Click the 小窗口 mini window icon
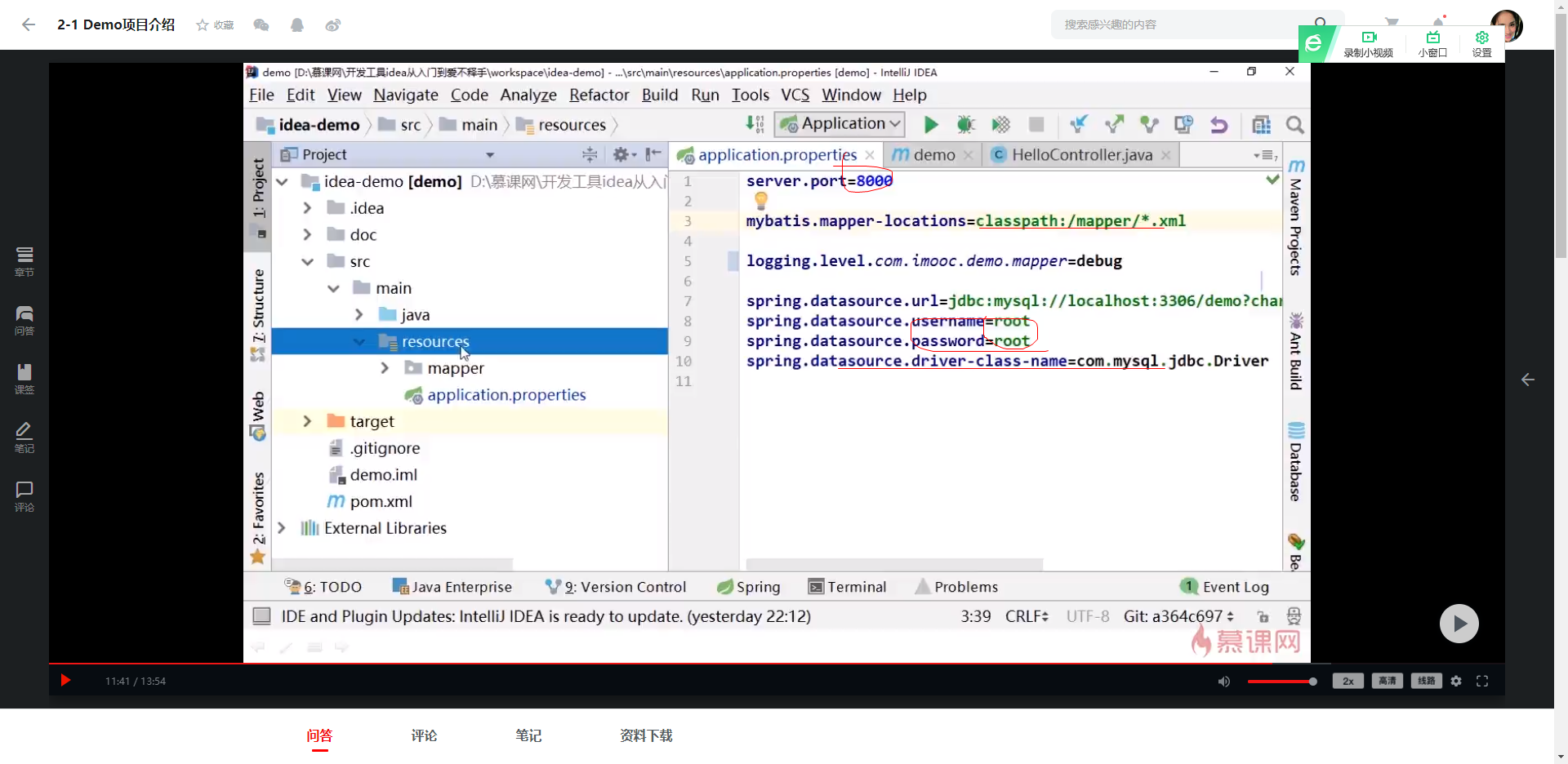 tap(1432, 43)
